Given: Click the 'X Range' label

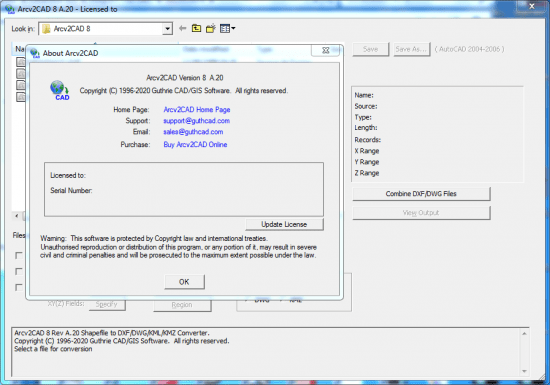Looking at the screenshot, I should (367, 151).
